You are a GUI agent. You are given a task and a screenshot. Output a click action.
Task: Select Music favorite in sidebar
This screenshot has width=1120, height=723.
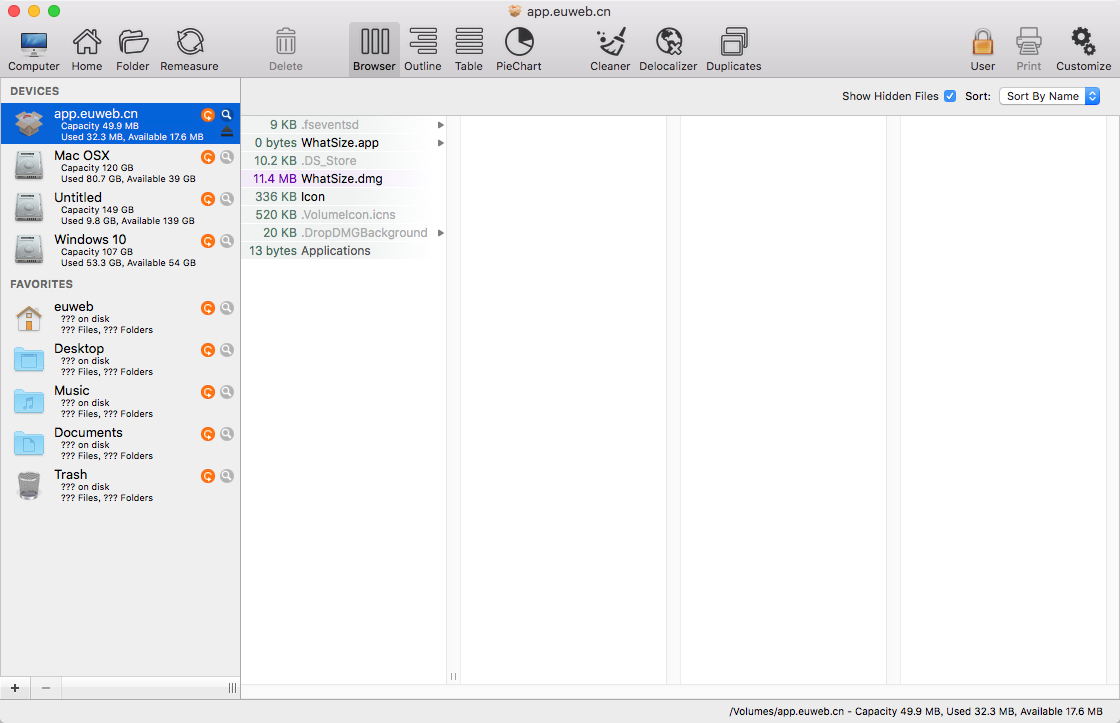120,402
